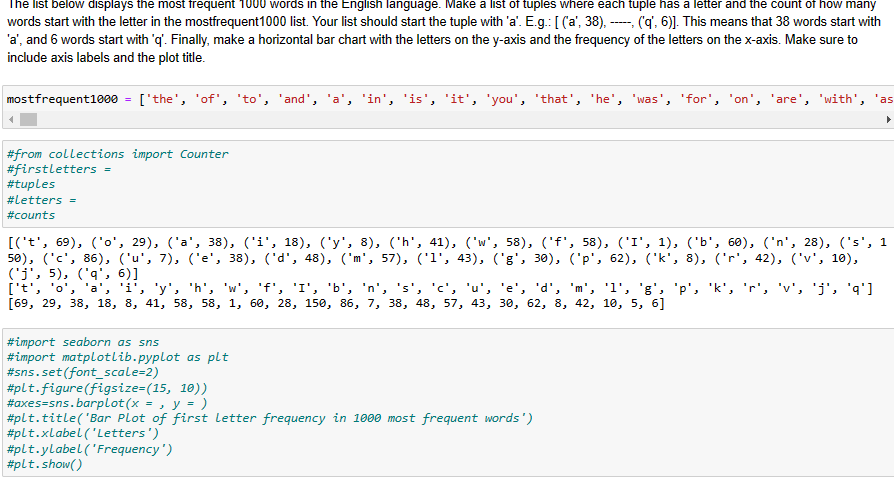Click the '#letters =' comment line

41,200
